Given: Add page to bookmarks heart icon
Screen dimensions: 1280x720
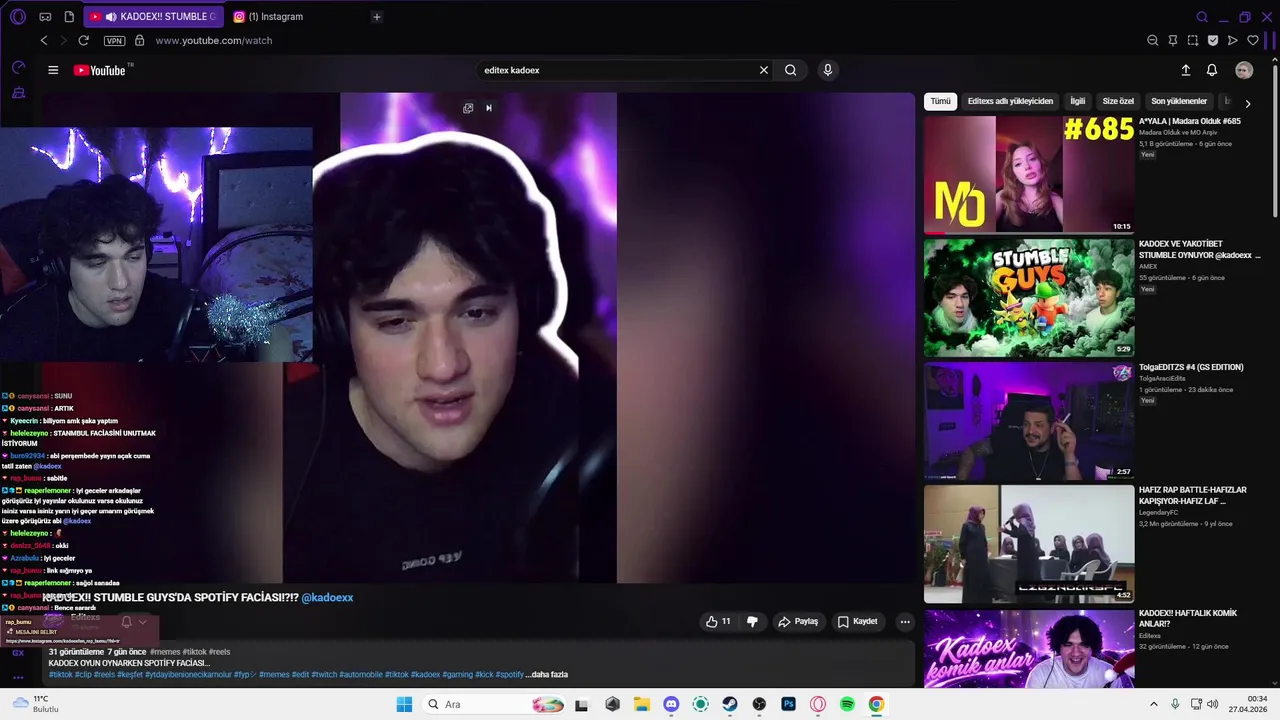Looking at the screenshot, I should click(x=1253, y=41).
